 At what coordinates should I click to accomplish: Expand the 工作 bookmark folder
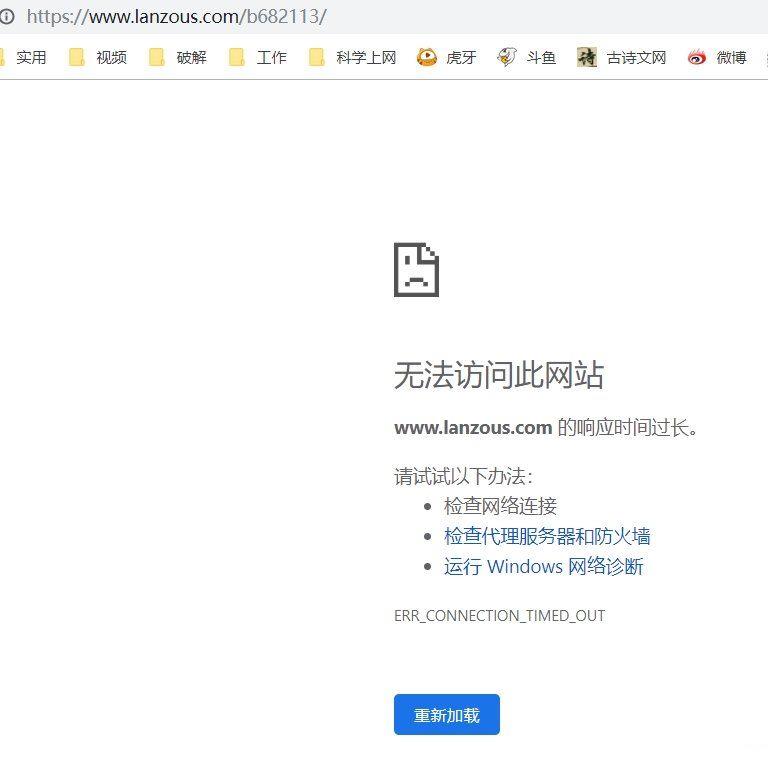(258, 57)
